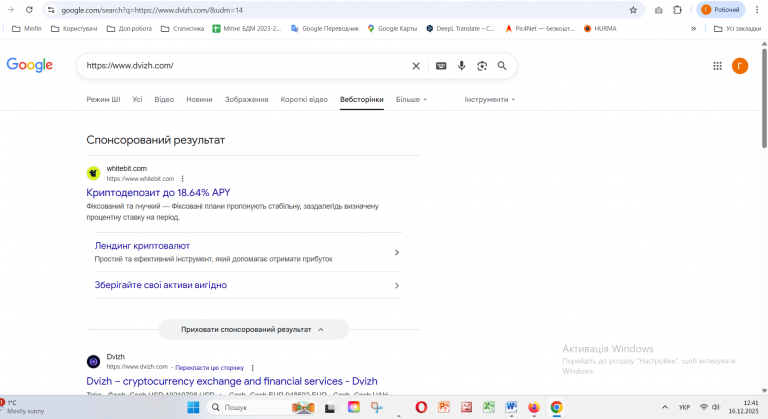This screenshot has height=419, width=768.
Task: Open Firefox from taskbar
Action: 534,407
